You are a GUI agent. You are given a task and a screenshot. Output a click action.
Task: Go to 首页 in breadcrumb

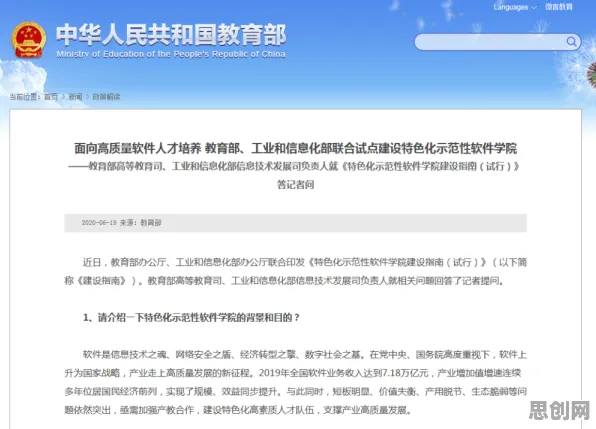click(51, 97)
